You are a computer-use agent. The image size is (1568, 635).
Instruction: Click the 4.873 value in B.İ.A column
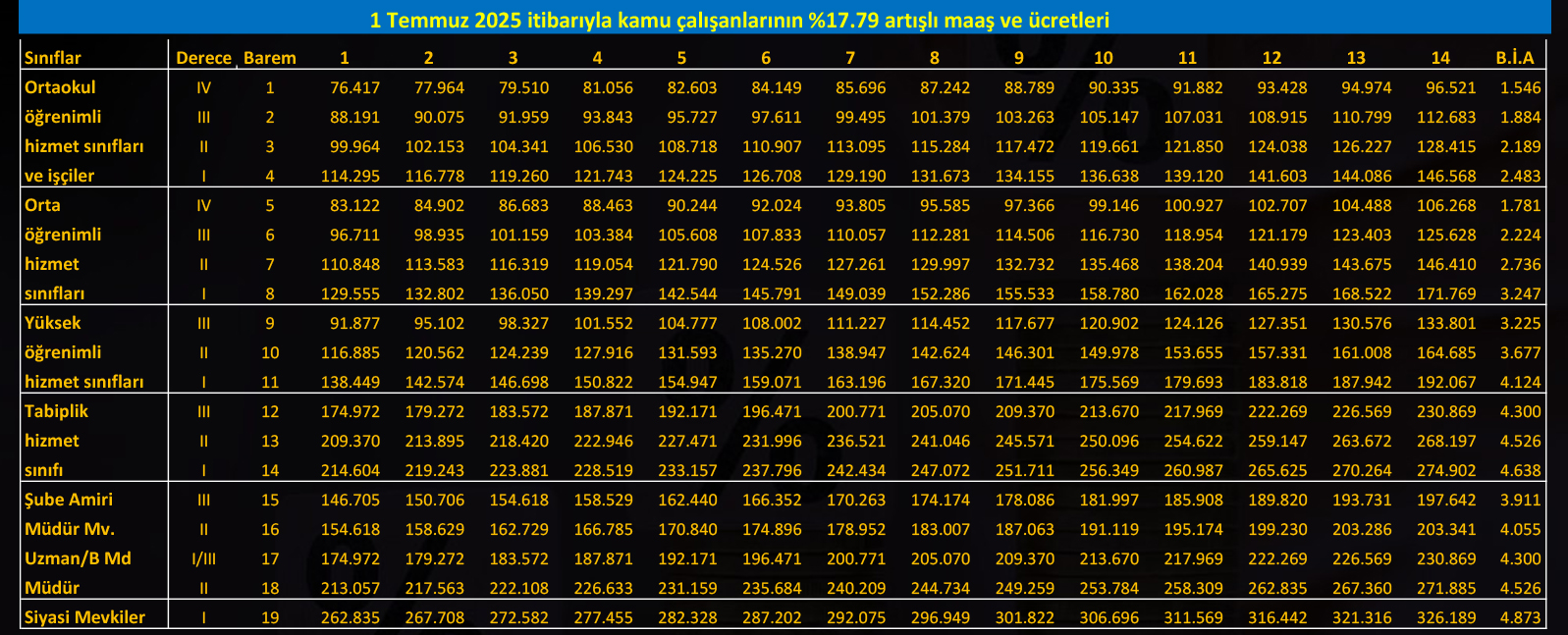click(1520, 617)
